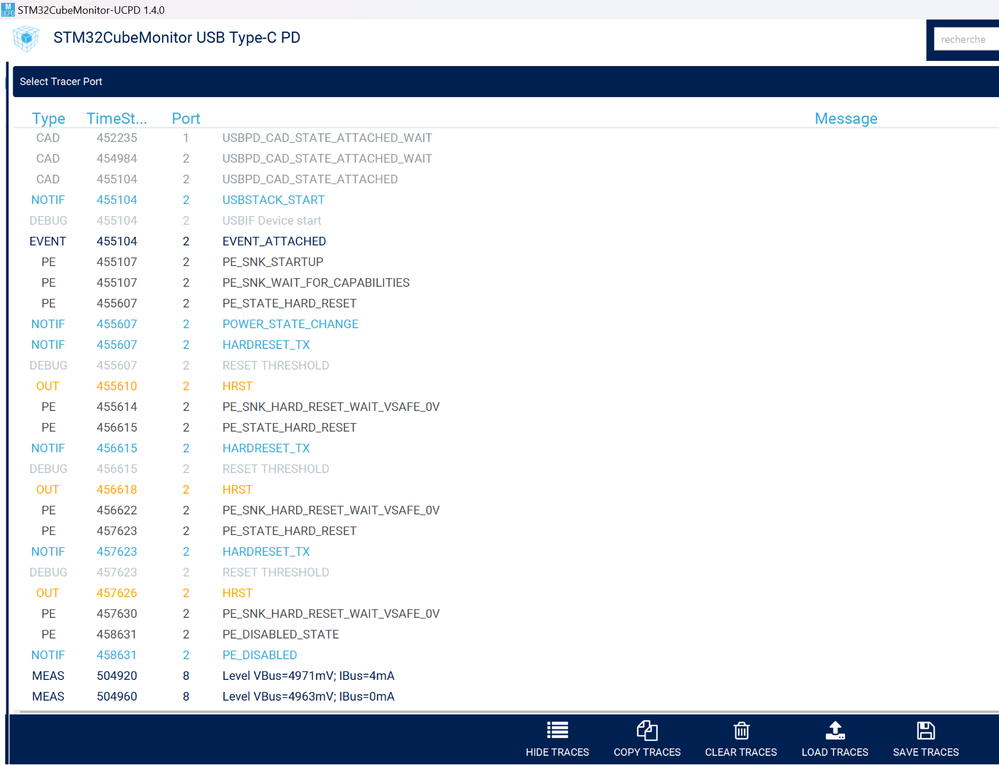Select the PE_DISABLED notification message
This screenshot has width=999, height=765.
coord(259,655)
